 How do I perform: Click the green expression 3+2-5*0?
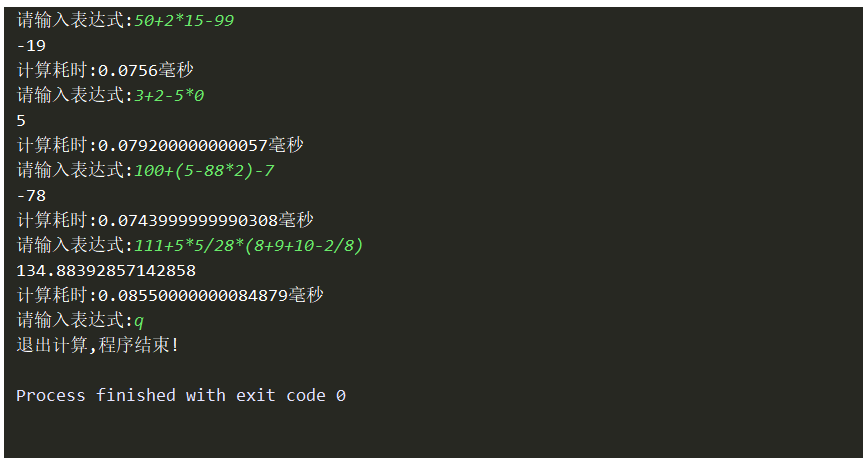click(169, 96)
